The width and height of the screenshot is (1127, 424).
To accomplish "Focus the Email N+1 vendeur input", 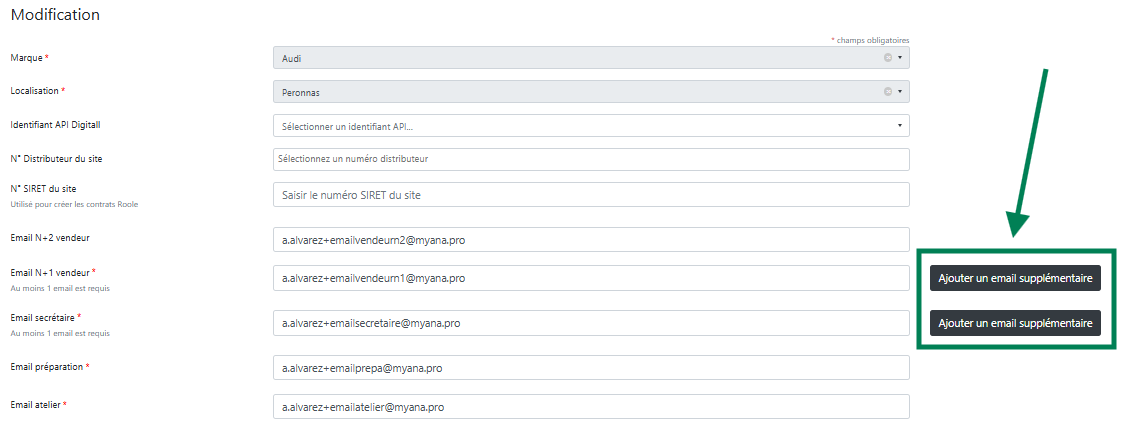I will [x=590, y=278].
